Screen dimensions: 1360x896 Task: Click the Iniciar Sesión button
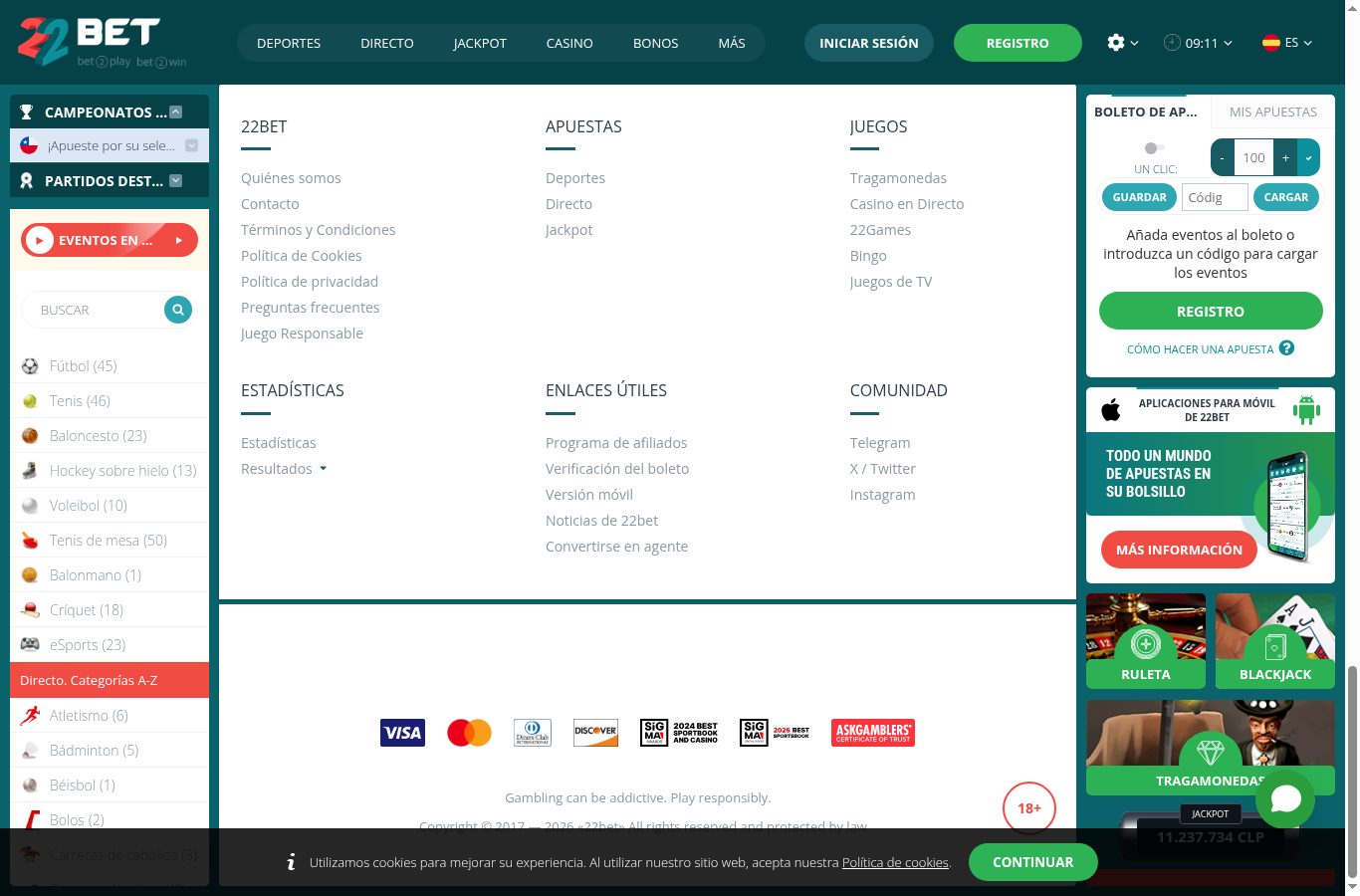(869, 43)
